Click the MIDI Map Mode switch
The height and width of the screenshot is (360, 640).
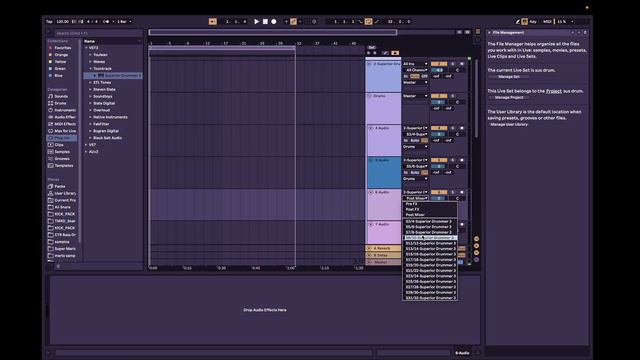coord(547,21)
